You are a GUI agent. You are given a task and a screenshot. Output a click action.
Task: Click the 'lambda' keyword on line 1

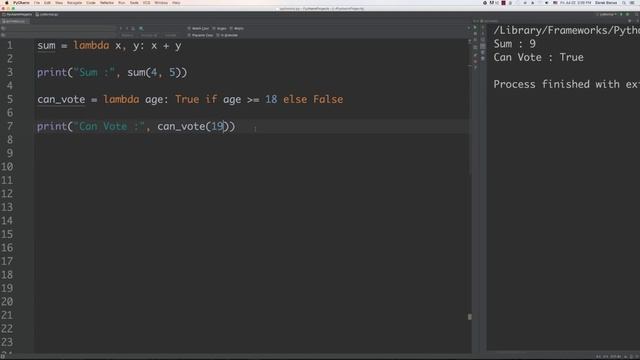(x=91, y=45)
